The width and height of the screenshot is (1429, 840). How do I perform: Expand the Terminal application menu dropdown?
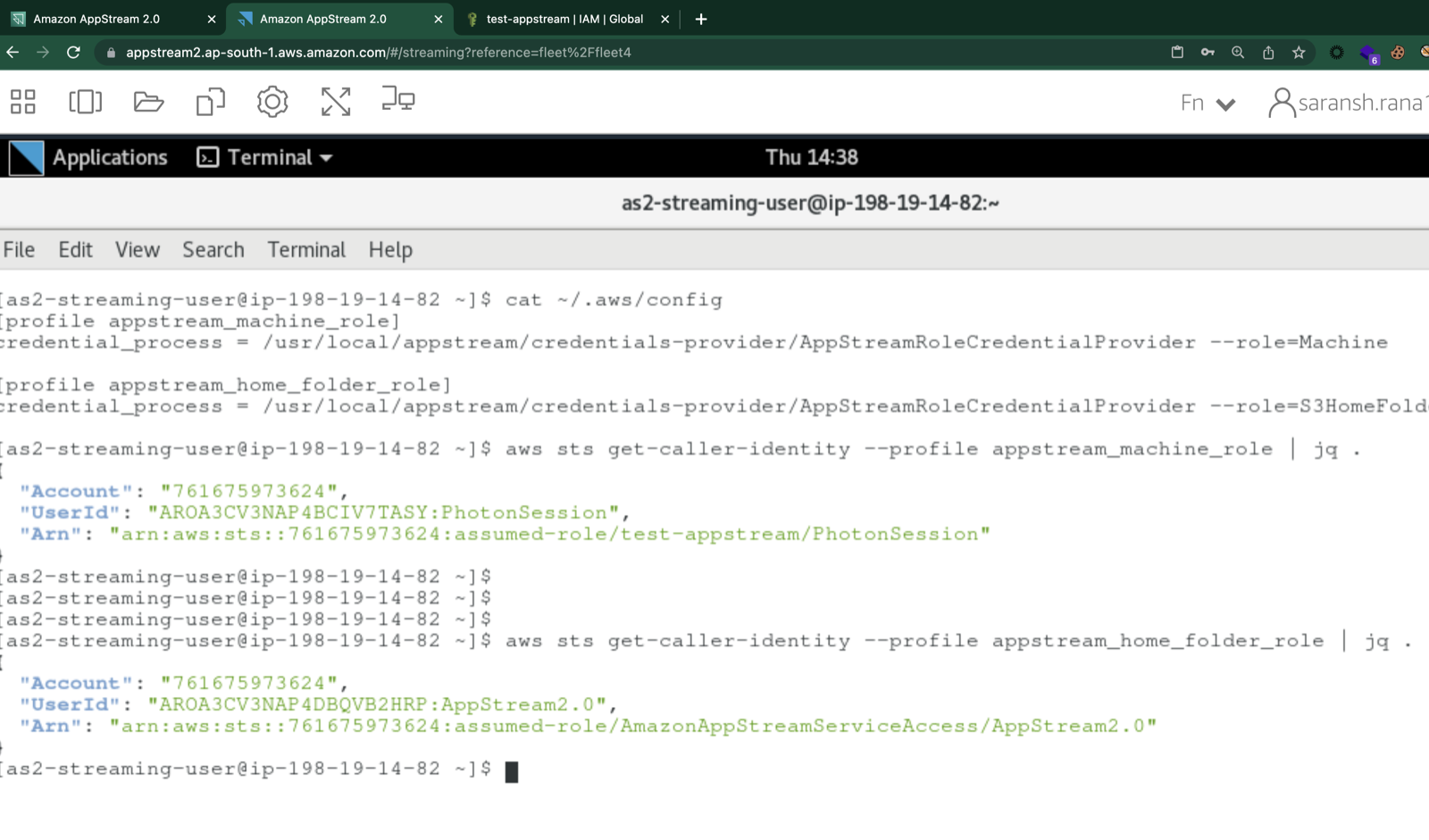click(x=264, y=158)
